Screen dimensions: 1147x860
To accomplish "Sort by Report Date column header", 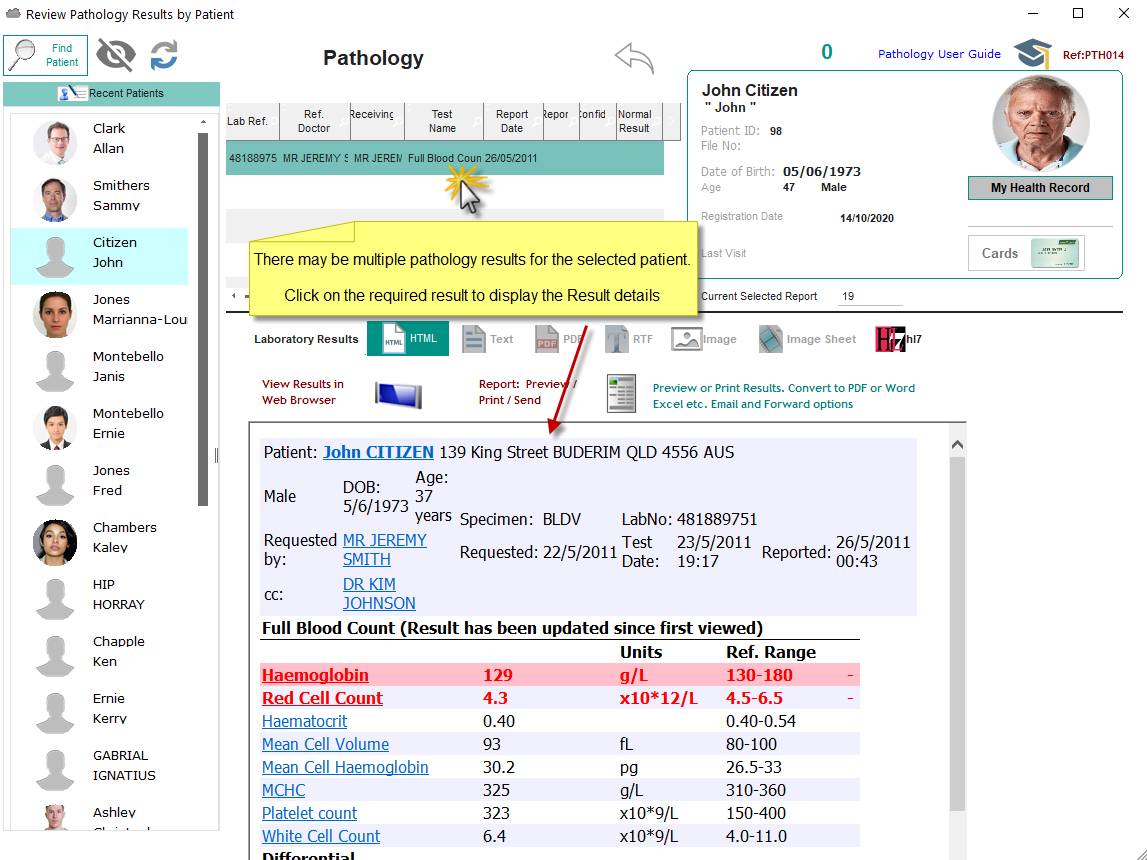I will point(513,121).
